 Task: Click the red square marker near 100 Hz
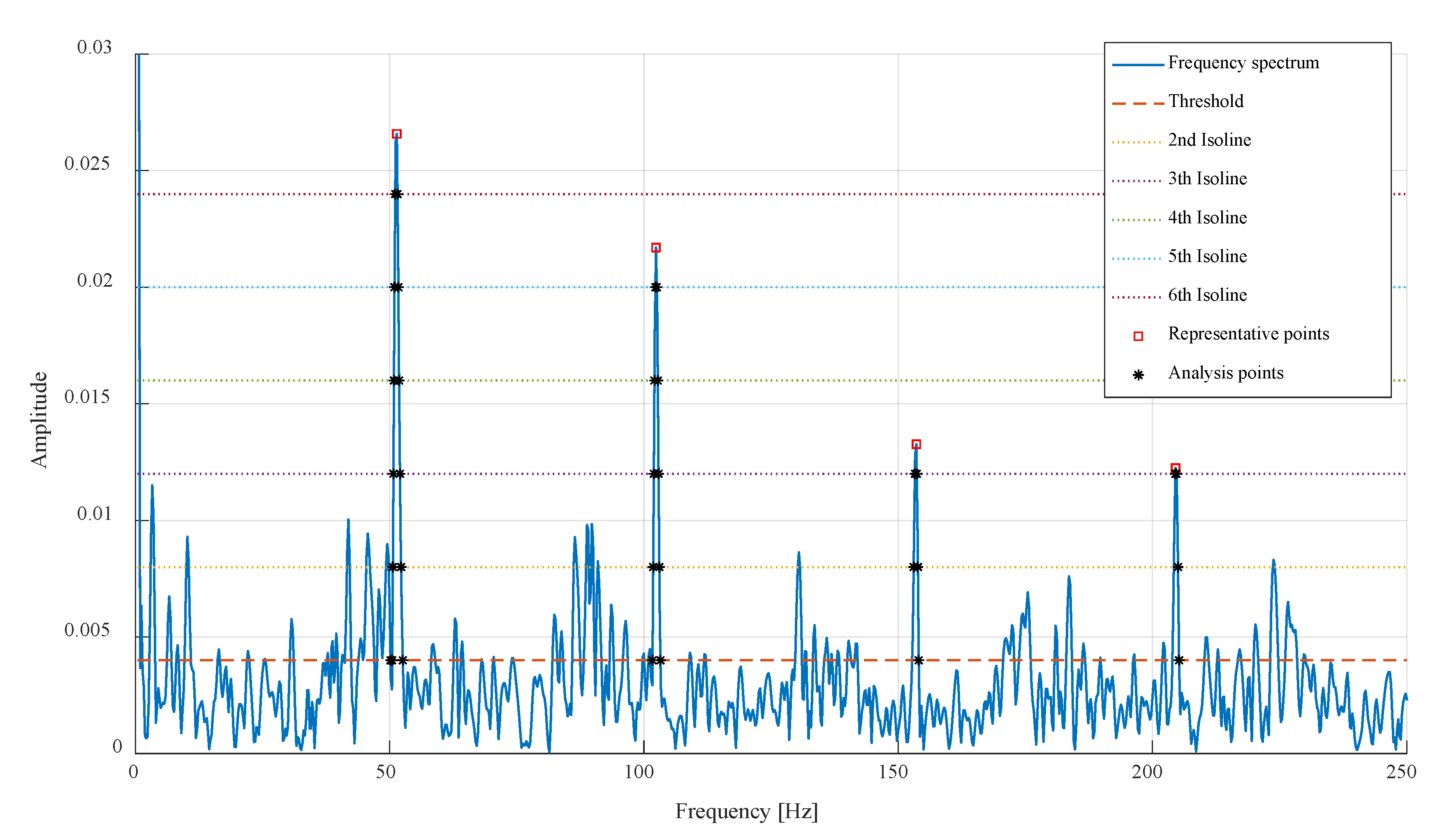(x=656, y=248)
